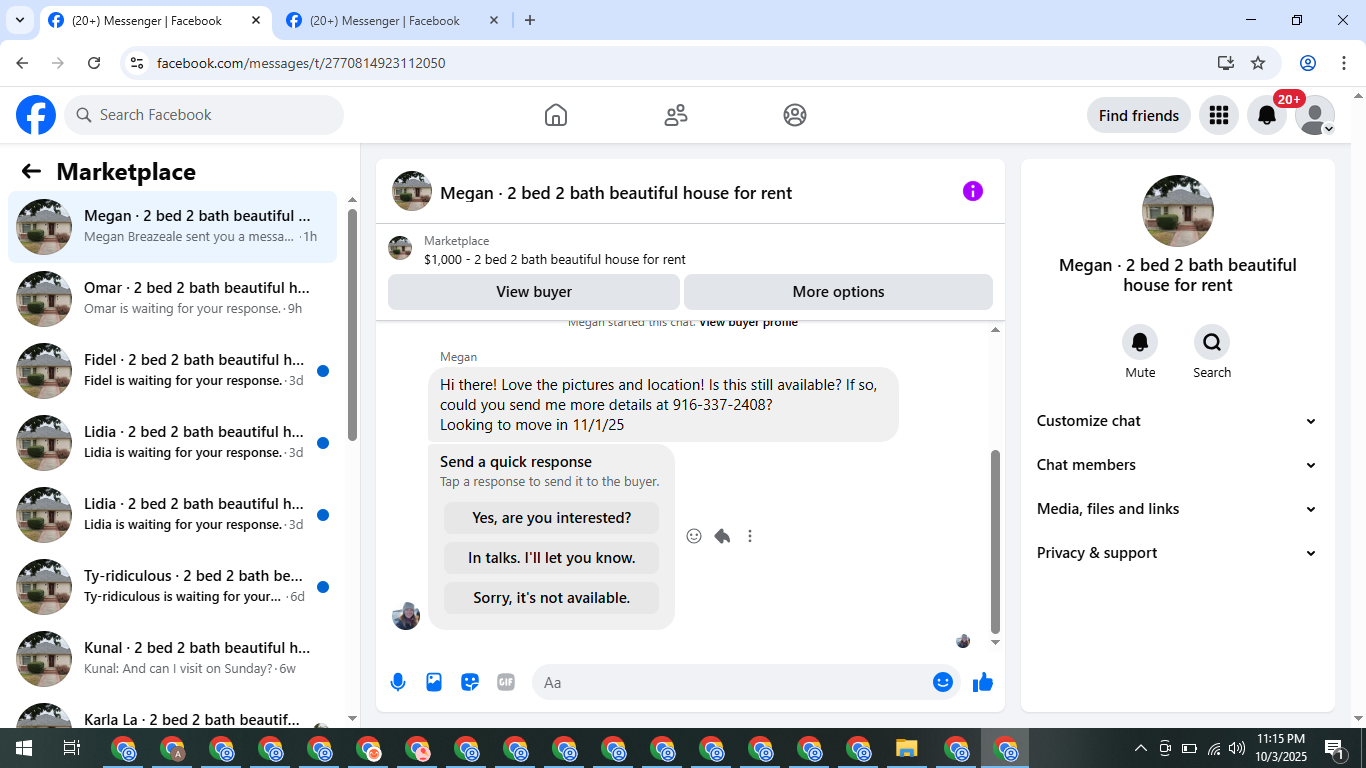Open the View buyer profile link
Viewport: 1366px width, 768px height.
(748, 323)
